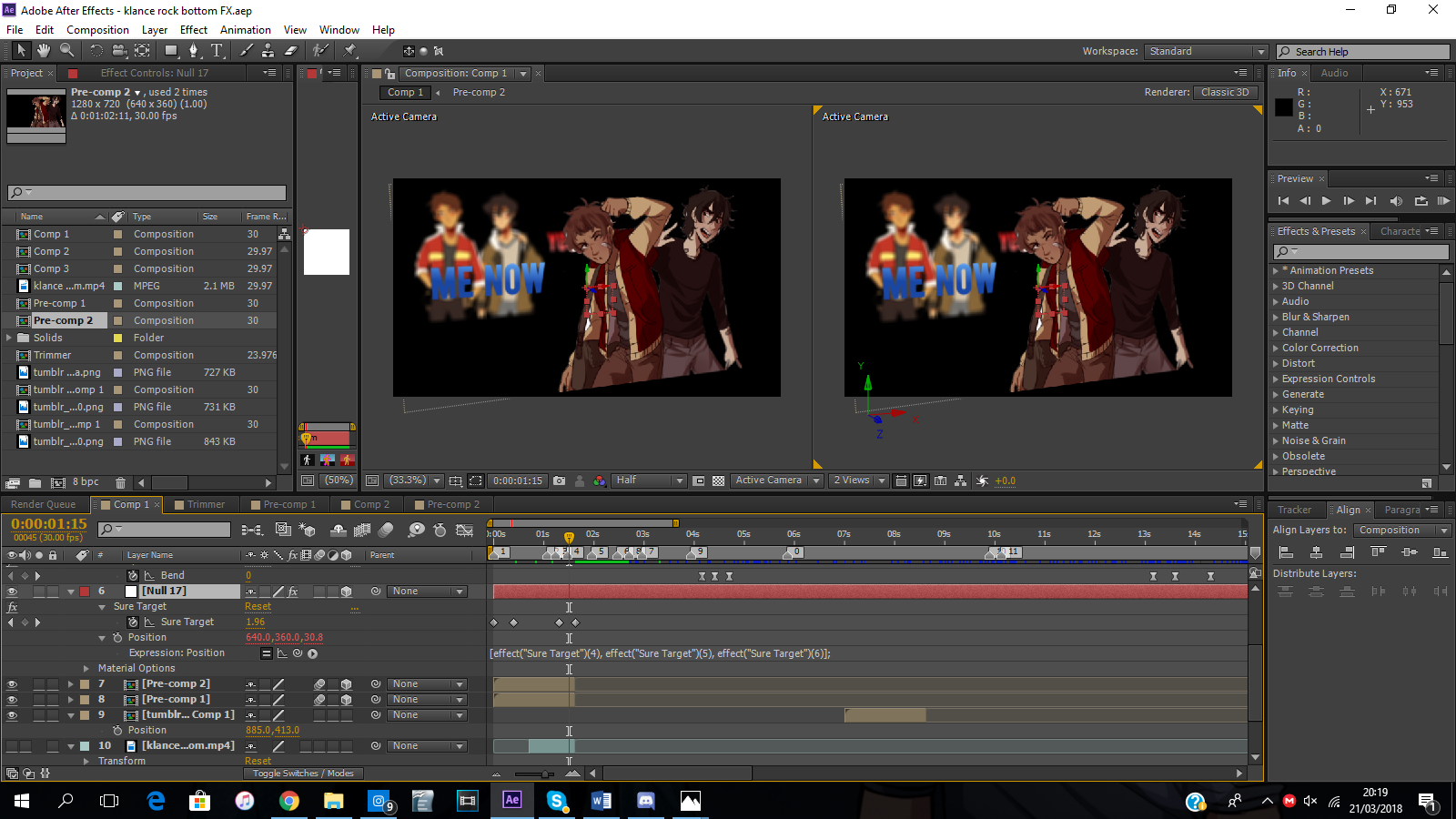Screen dimensions: 1456x819
Task: Select the Puppet Pin tool
Action: [x=350, y=51]
